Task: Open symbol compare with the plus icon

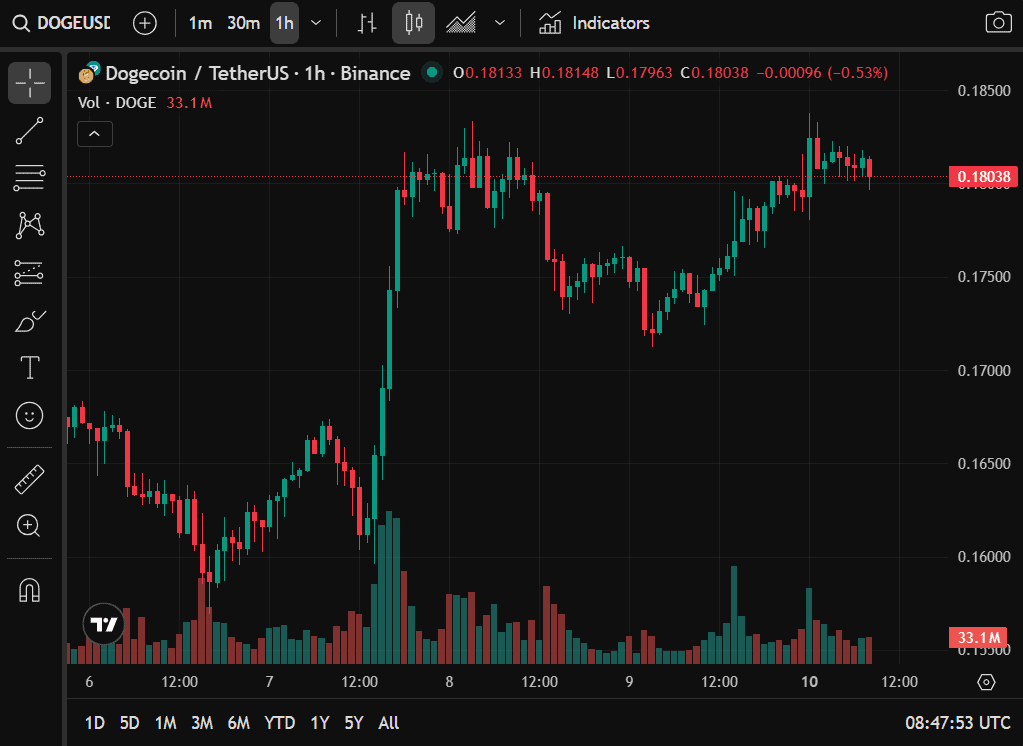Action: 144,22
